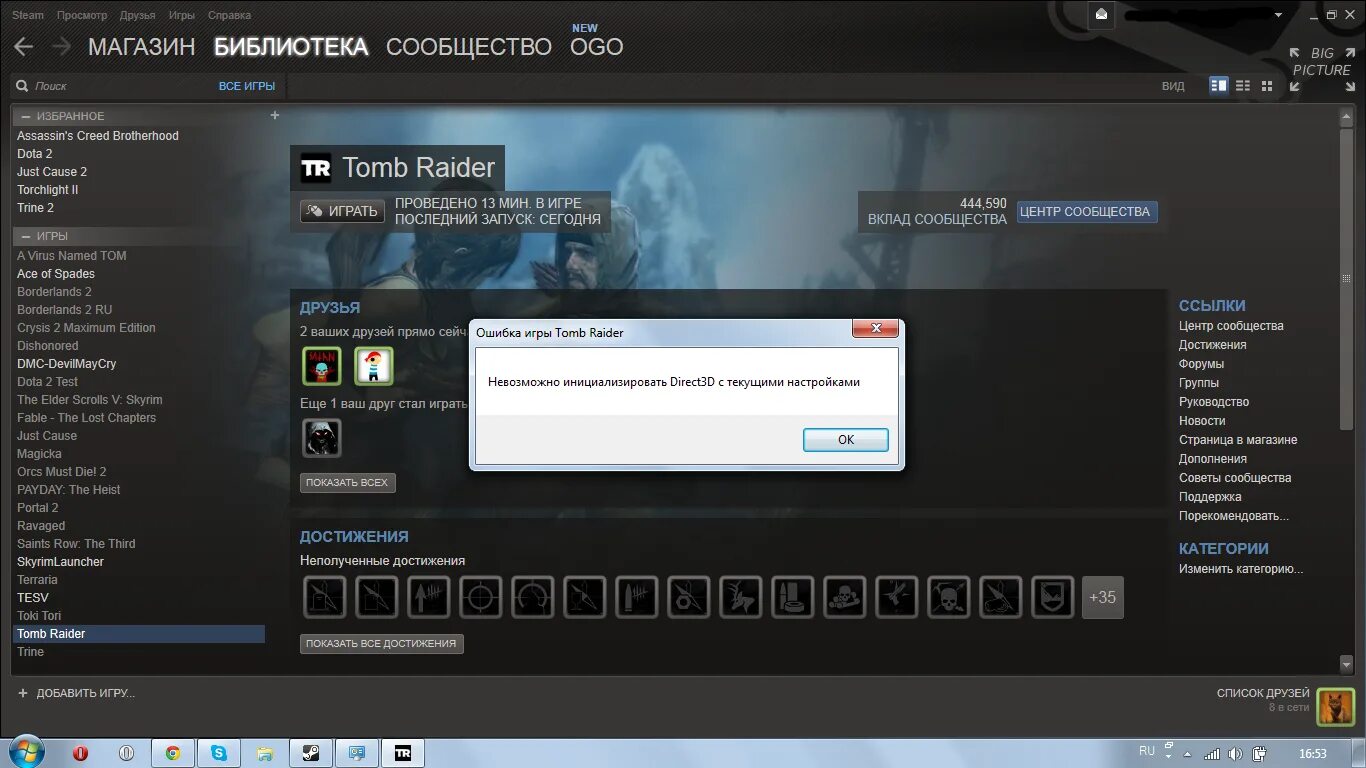
Task: Switch to grid view layout icon
Action: [x=1267, y=86]
